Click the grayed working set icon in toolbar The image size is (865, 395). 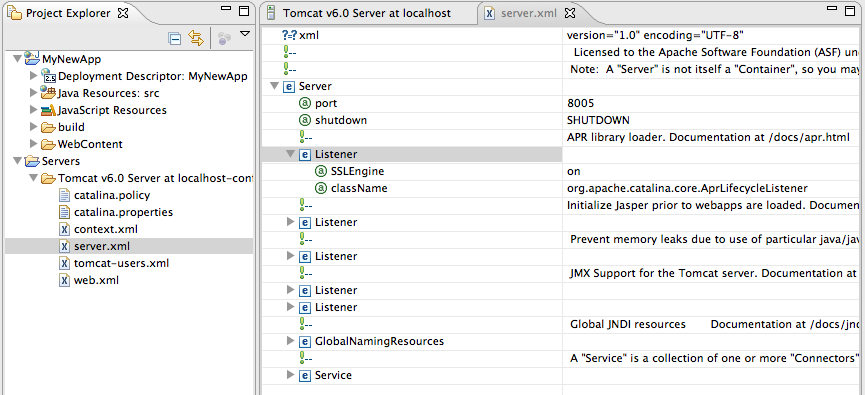click(223, 39)
